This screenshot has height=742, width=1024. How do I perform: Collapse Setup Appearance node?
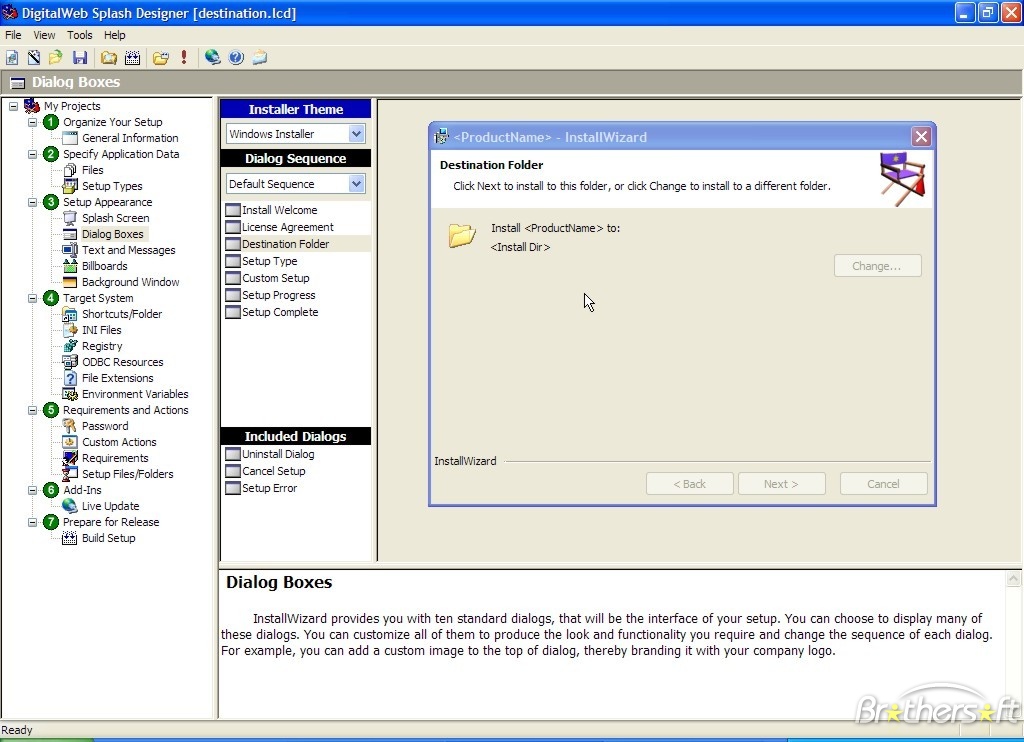33,202
